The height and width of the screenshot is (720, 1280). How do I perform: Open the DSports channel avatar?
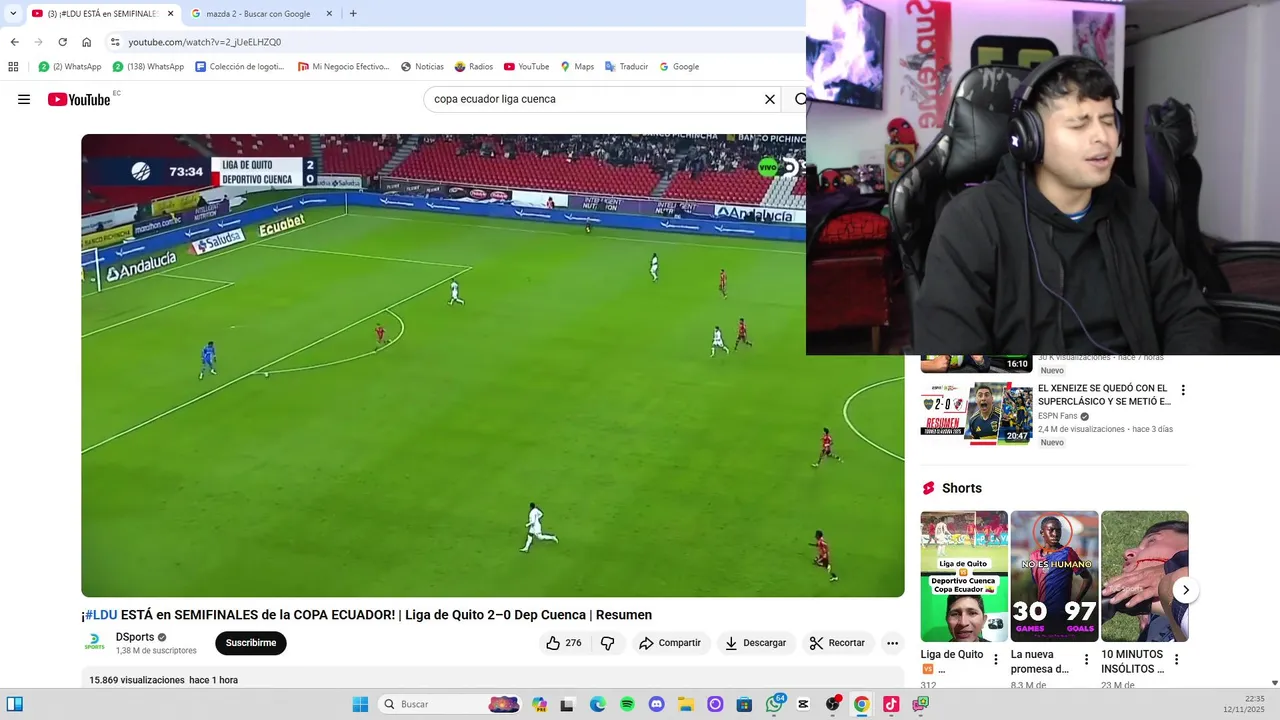pos(94,643)
